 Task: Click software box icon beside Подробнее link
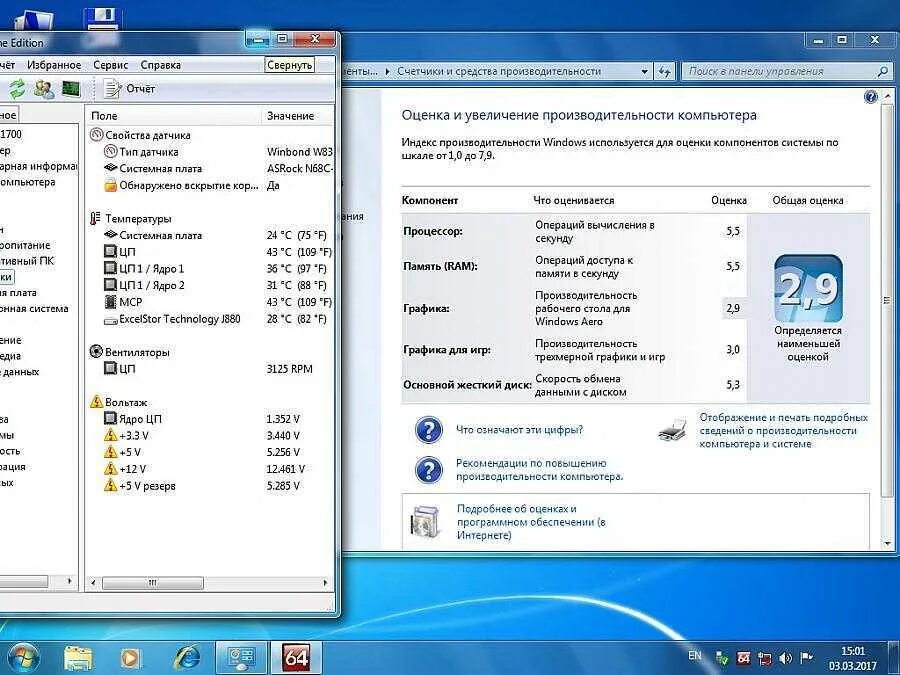pos(426,522)
